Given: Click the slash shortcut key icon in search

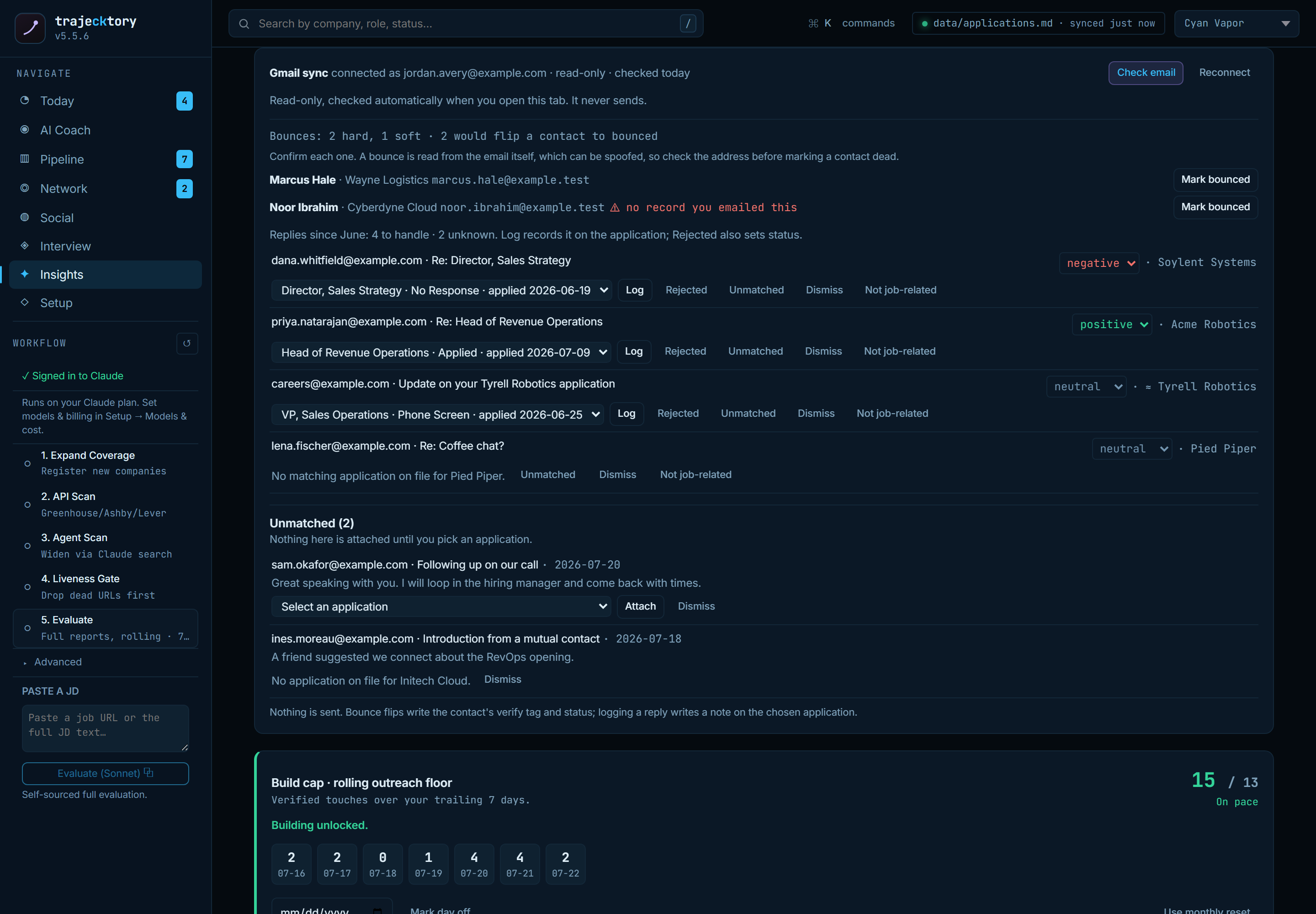Looking at the screenshot, I should 688,23.
